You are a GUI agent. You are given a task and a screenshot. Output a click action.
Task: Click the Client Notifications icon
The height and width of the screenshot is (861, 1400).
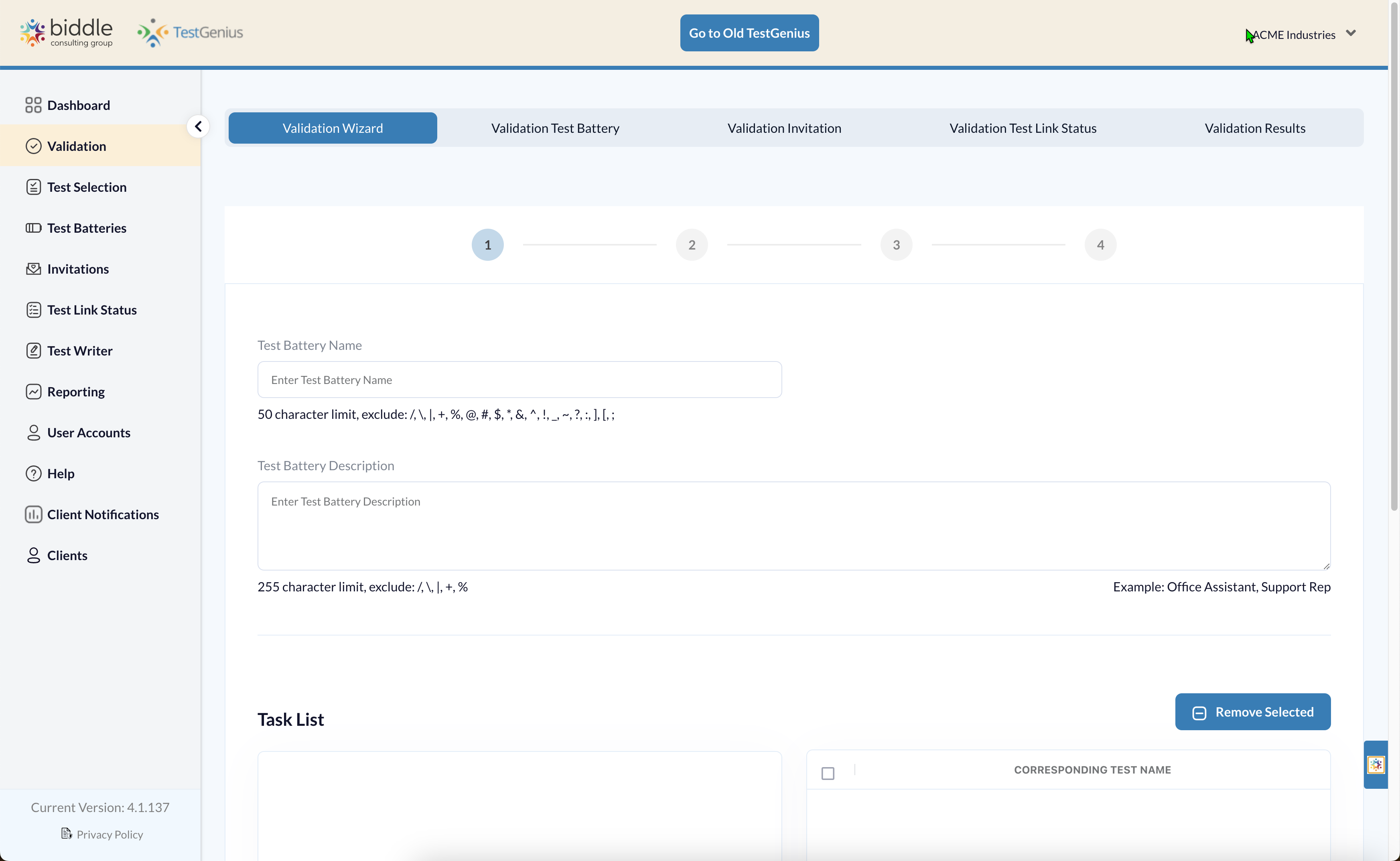(x=33, y=515)
